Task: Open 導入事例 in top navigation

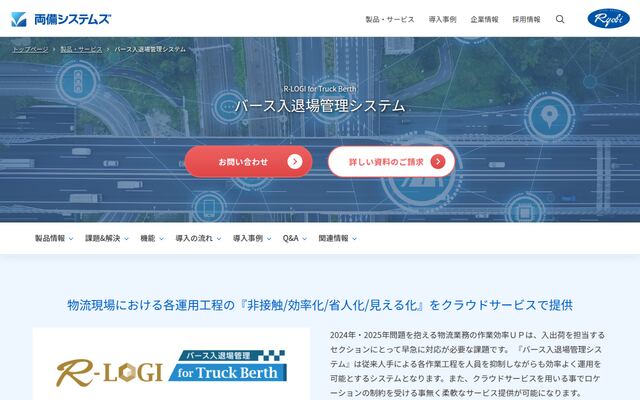Action: point(442,19)
